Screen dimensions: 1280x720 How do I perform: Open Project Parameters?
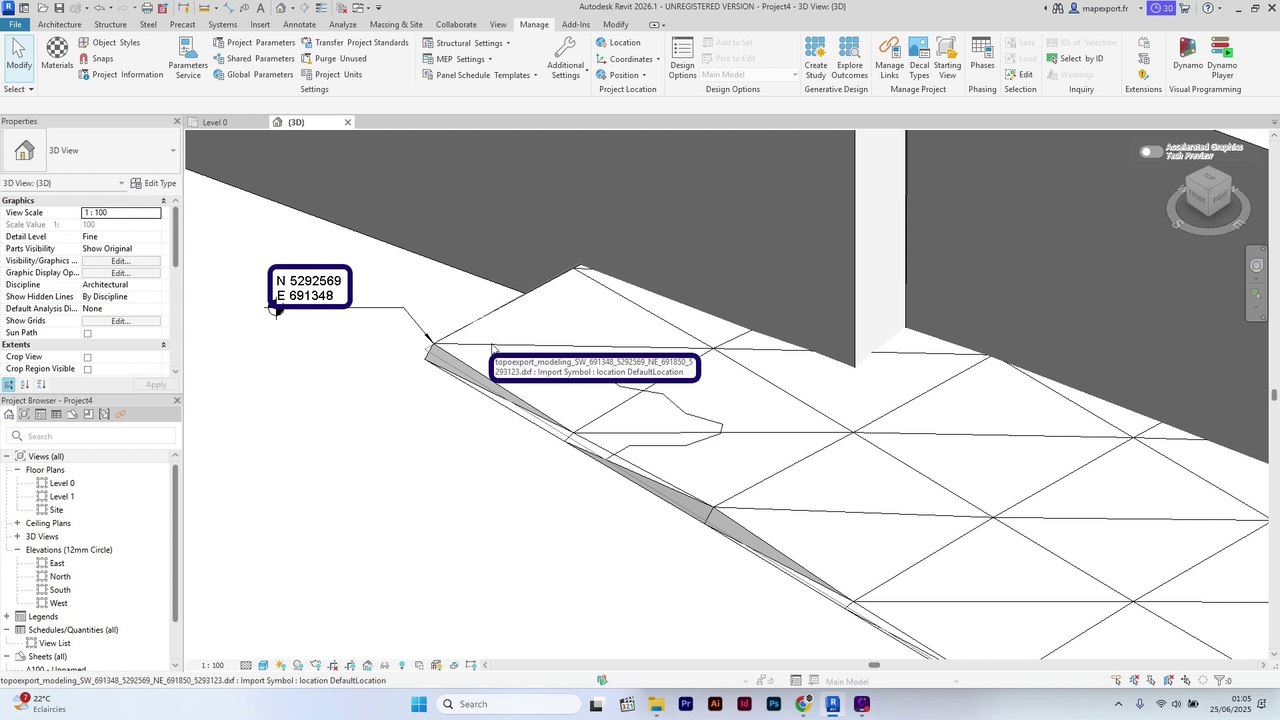254,43
